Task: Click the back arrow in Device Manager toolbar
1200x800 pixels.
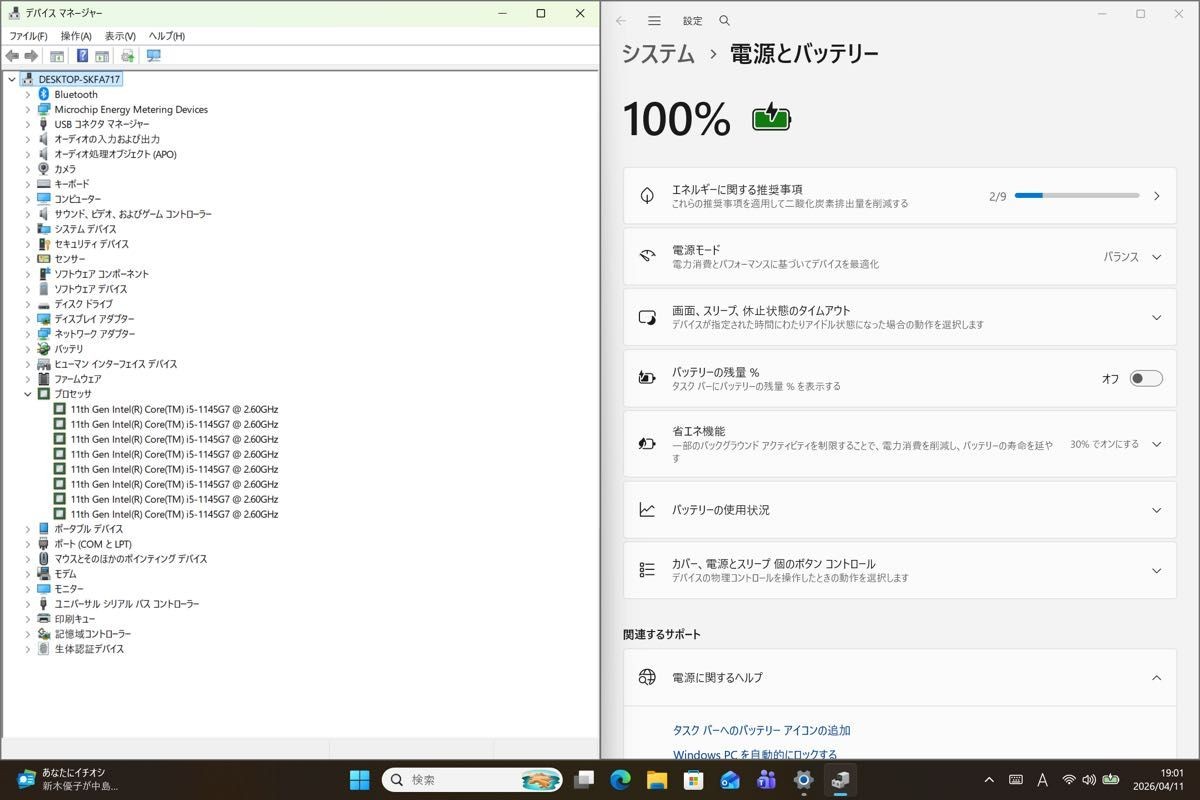Action: coord(12,56)
